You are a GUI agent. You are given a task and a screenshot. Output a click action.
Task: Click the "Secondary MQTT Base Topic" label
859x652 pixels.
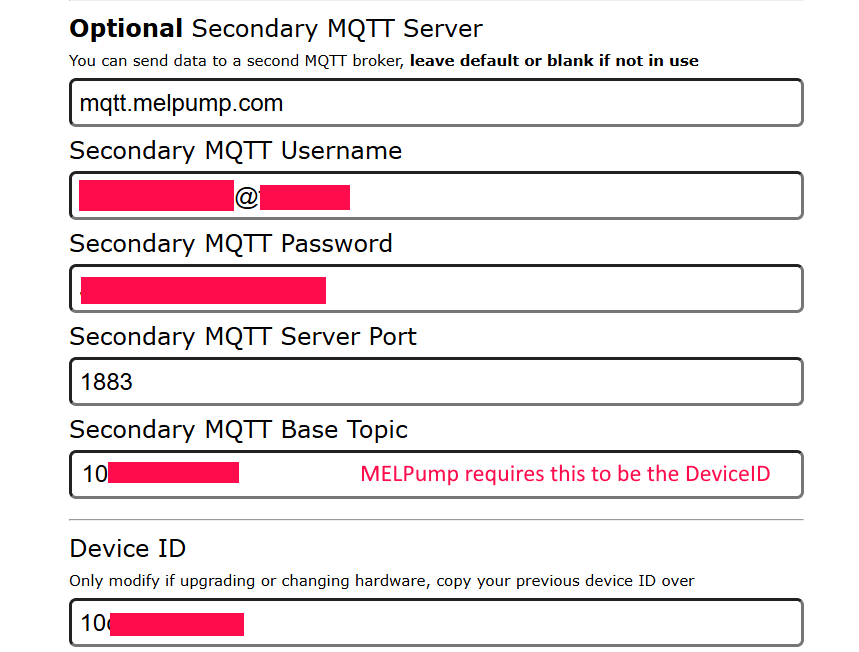tap(238, 430)
